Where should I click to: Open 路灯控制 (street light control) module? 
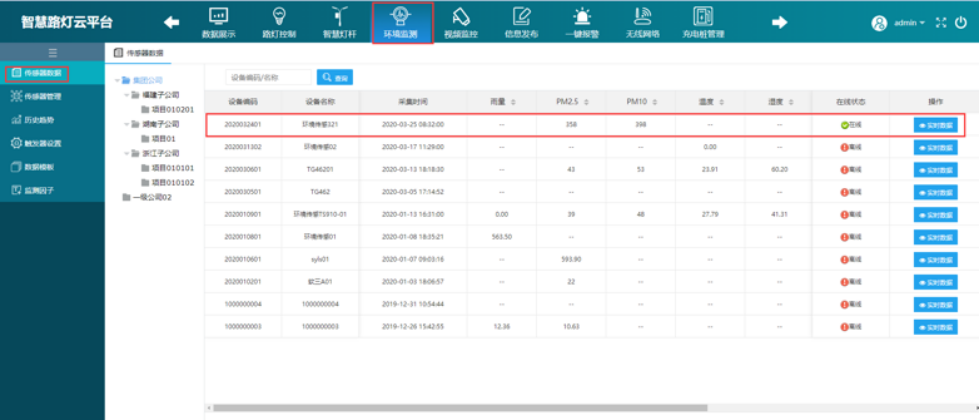click(278, 22)
